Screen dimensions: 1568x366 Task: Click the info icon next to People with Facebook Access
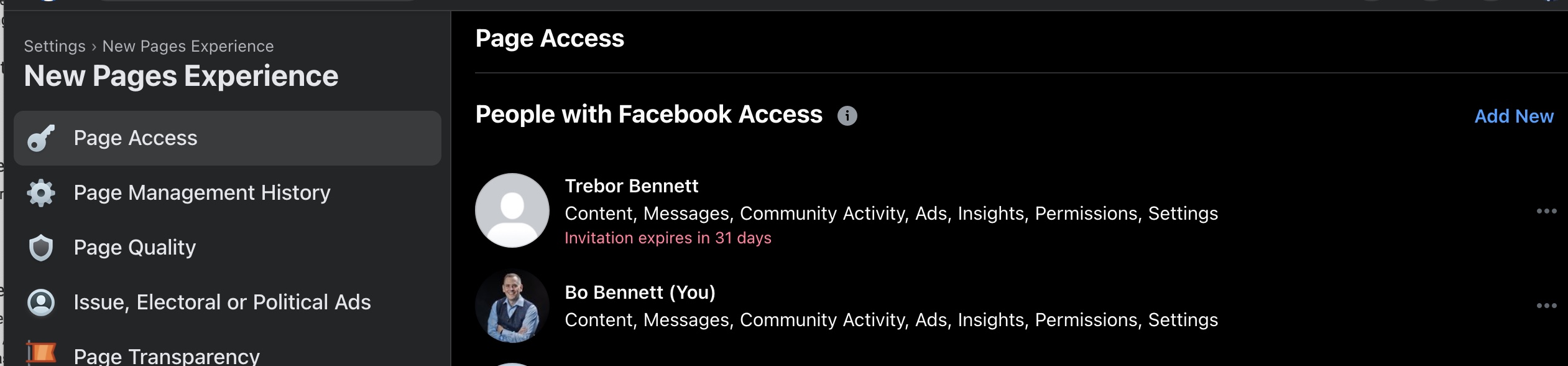click(847, 116)
